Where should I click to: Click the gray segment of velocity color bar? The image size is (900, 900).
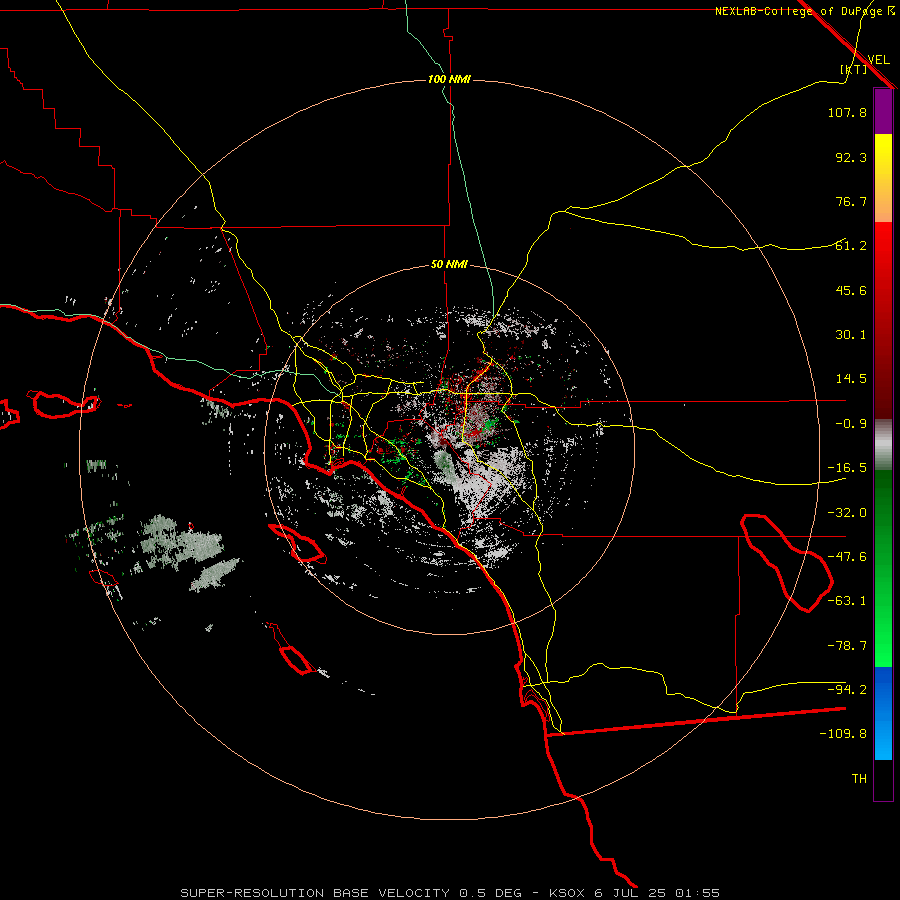(883, 445)
